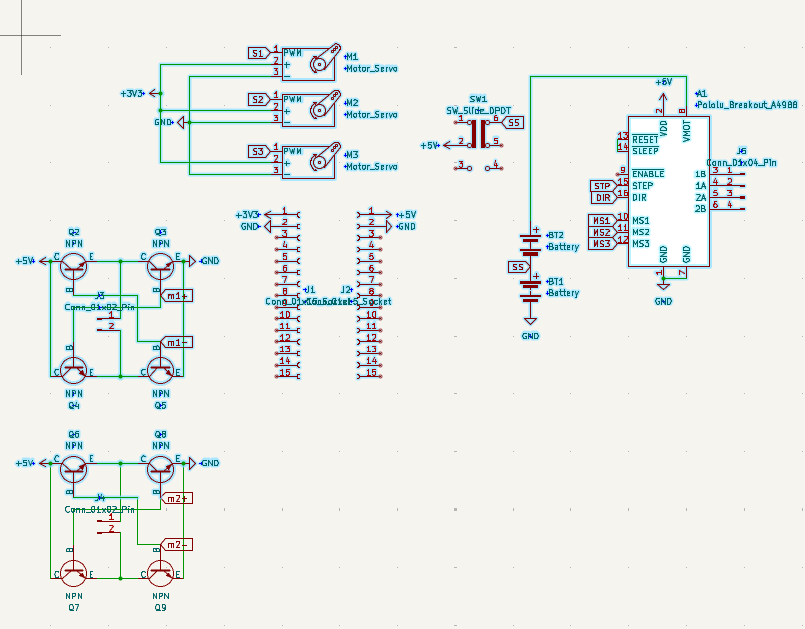Click the STP input label
Viewport: 805px width, 629px height.
click(600, 184)
